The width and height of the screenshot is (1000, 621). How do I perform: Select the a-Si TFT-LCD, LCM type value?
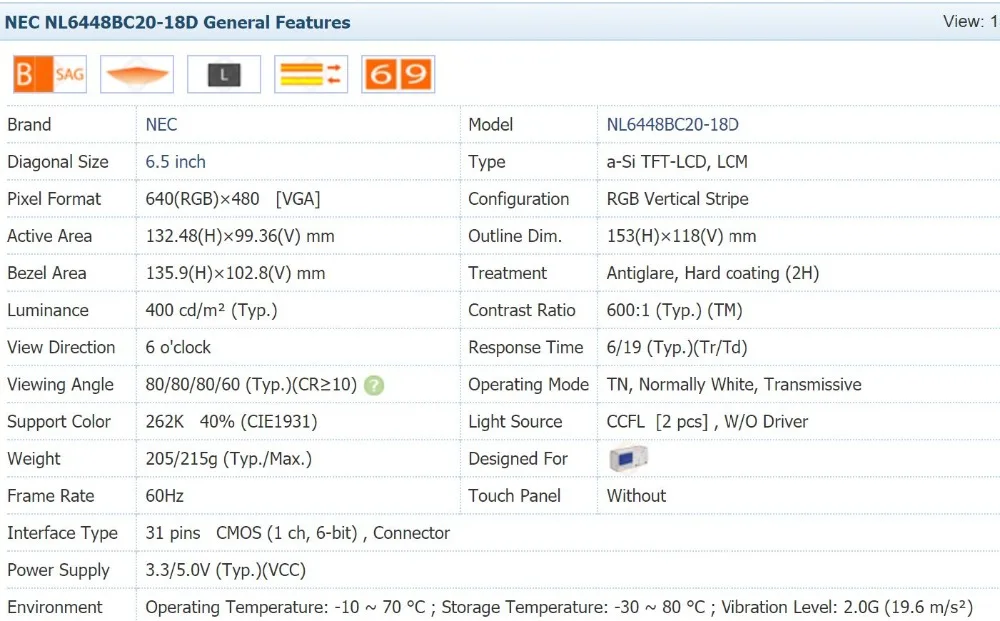click(x=677, y=162)
